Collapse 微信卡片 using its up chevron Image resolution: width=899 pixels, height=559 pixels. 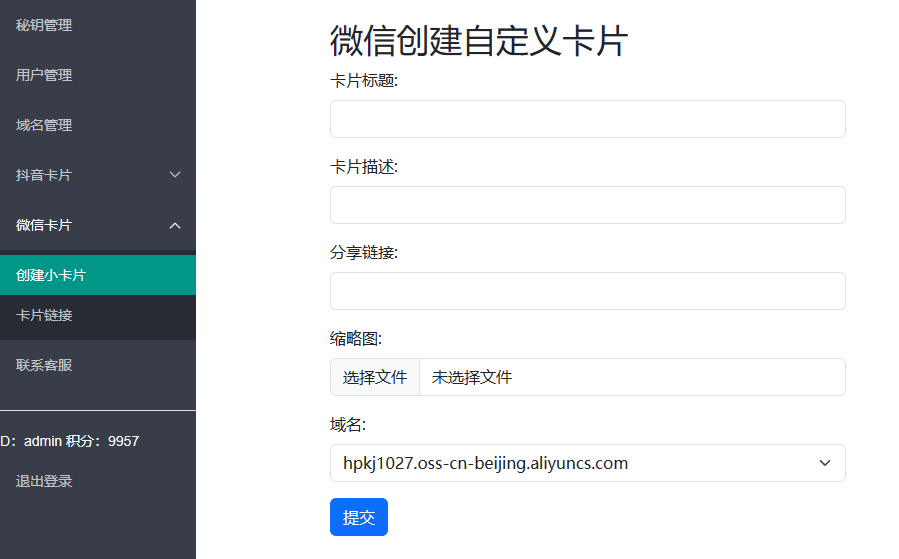(175, 226)
